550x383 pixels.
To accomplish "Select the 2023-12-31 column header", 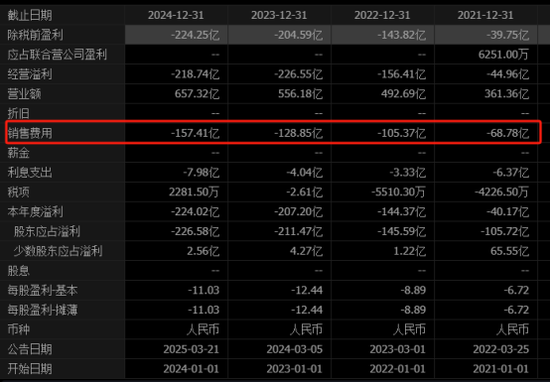I will pyautogui.click(x=279, y=15).
